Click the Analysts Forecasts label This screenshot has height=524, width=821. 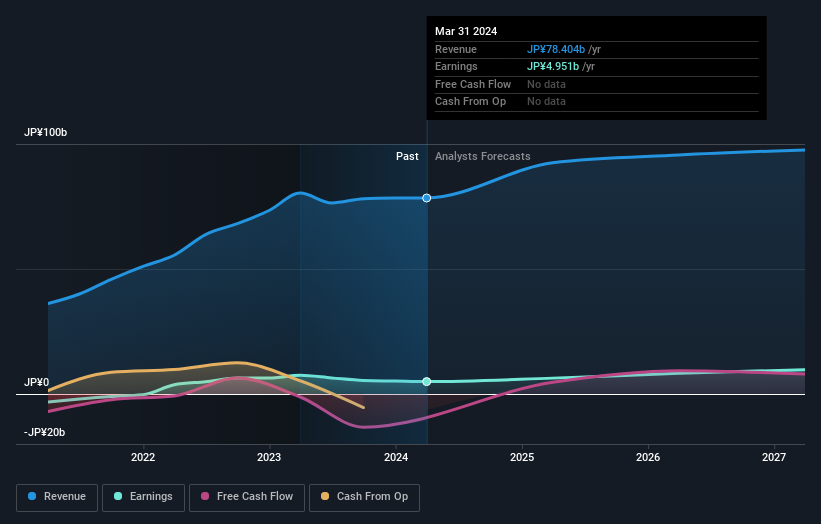[482, 157]
